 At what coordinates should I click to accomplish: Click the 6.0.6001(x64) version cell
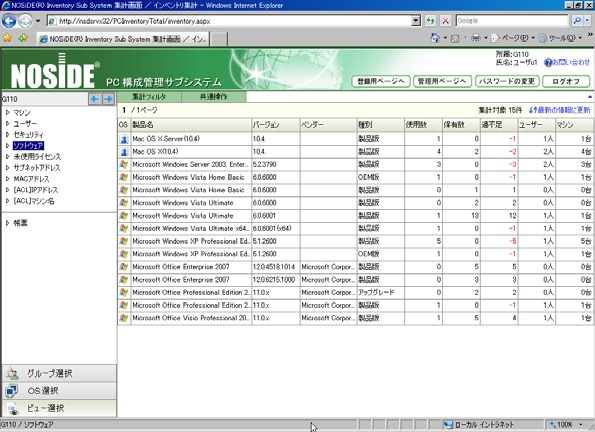coord(275,229)
